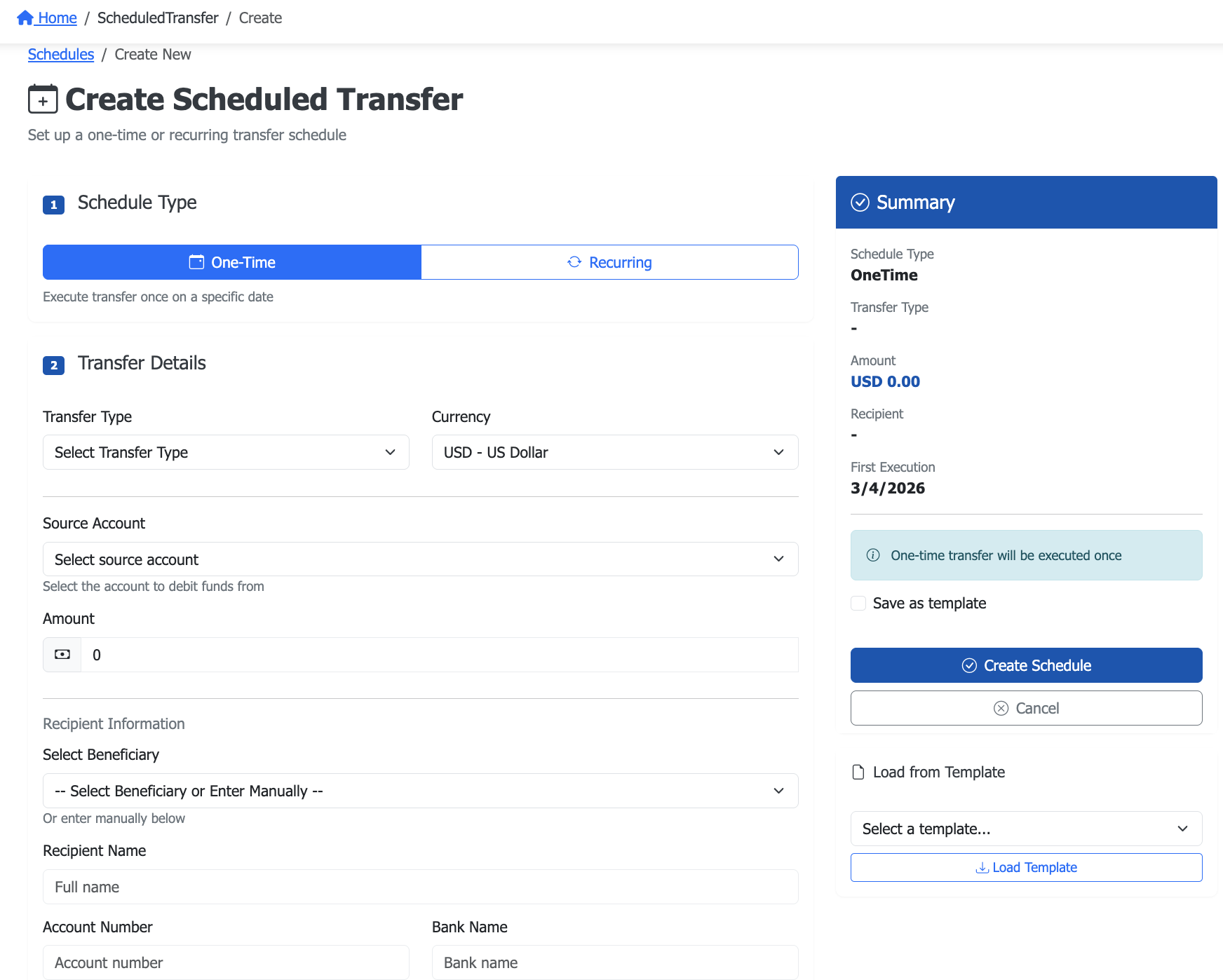Open the Select source account dropdown
Image resolution: width=1223 pixels, height=980 pixels.
click(420, 559)
